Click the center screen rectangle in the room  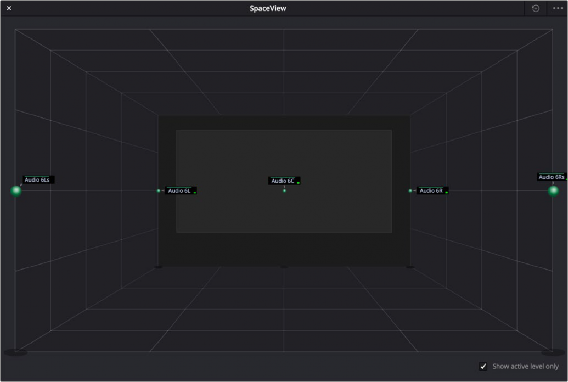pyautogui.click(x=284, y=181)
